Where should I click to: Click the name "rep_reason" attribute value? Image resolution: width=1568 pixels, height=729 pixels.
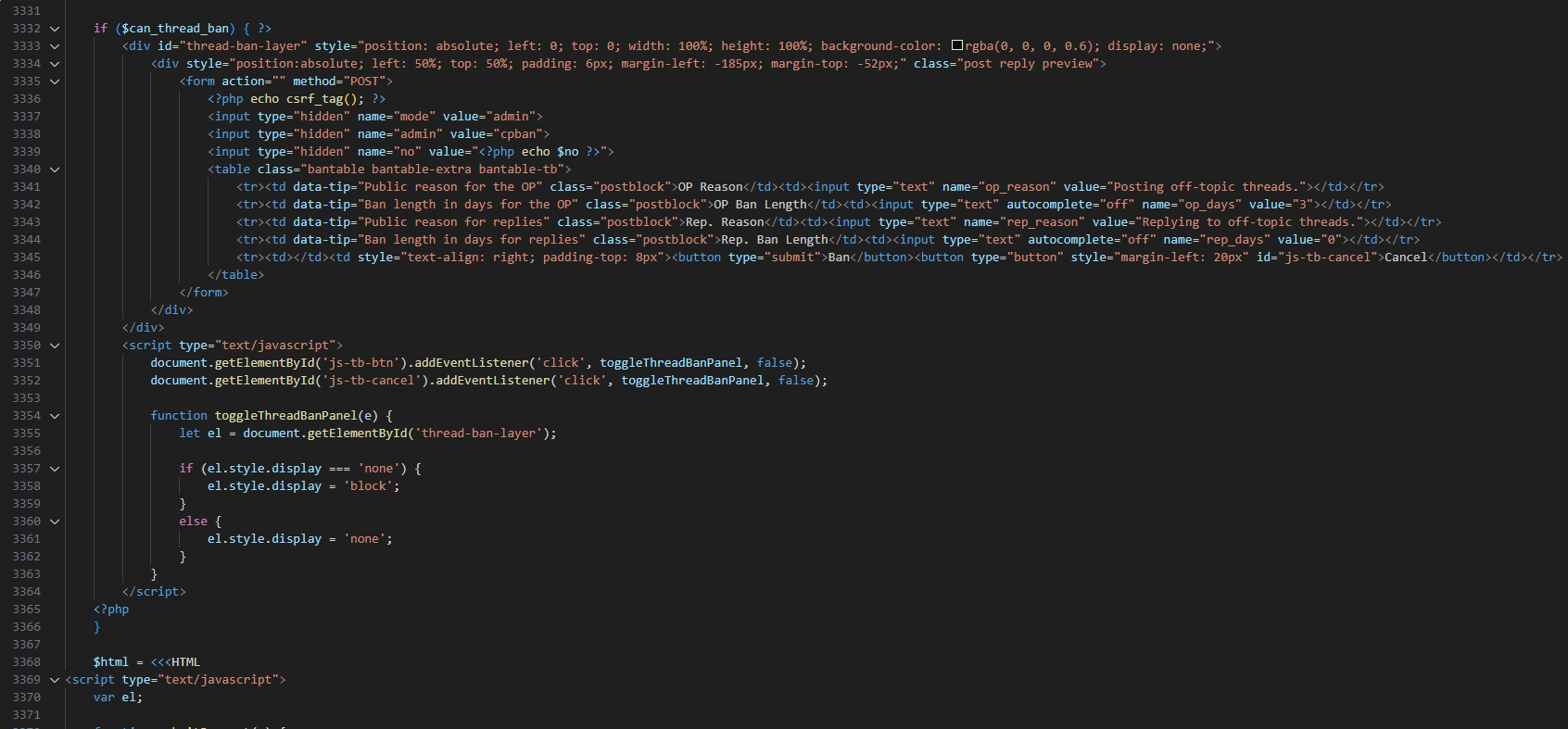pos(1042,222)
